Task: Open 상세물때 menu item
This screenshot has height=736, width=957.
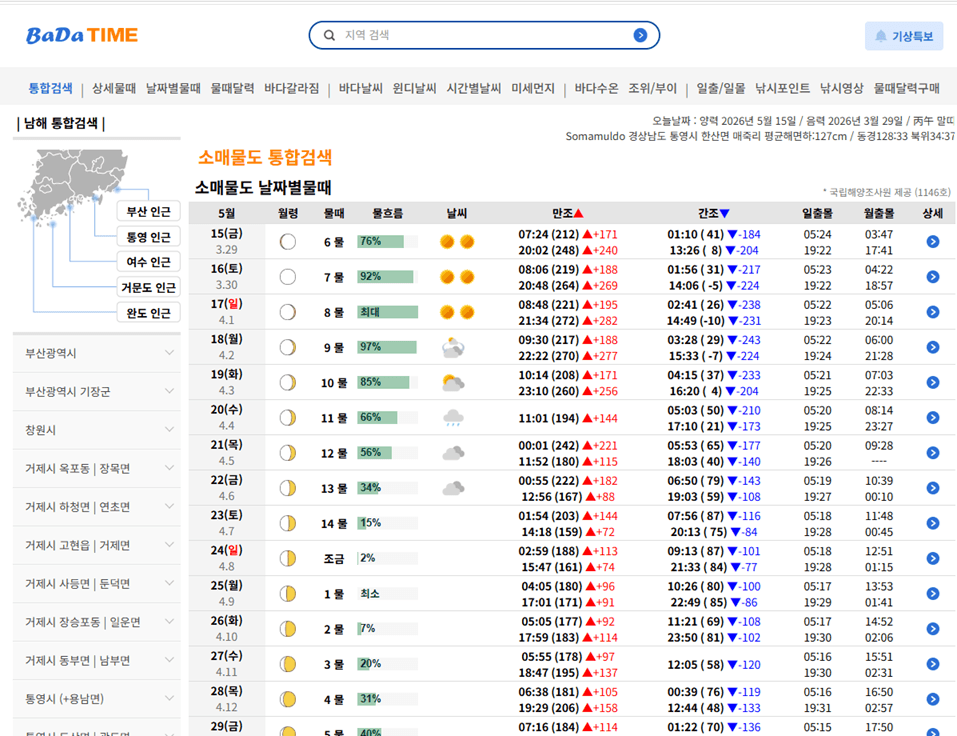Action: coord(114,88)
